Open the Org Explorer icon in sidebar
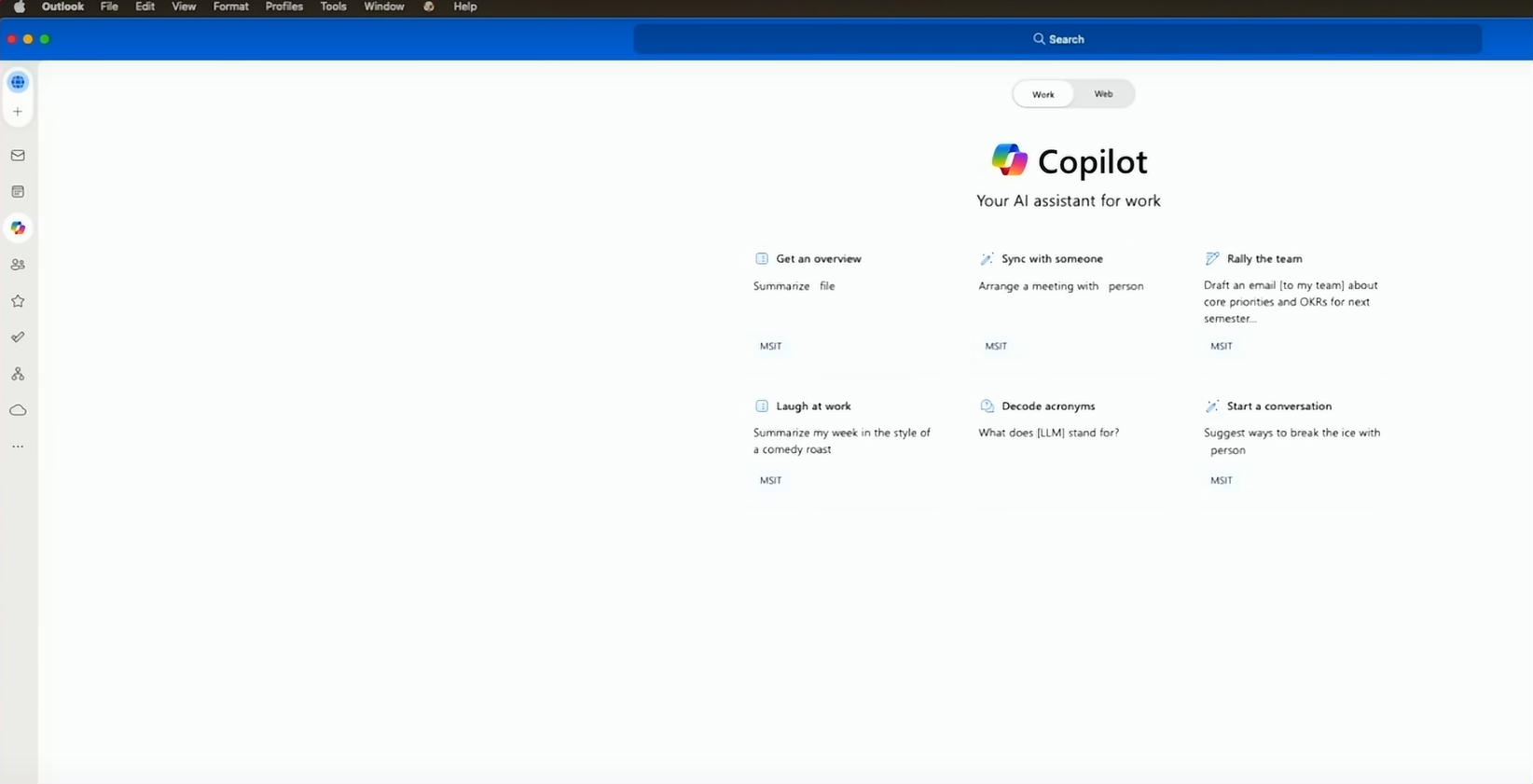 point(18,374)
